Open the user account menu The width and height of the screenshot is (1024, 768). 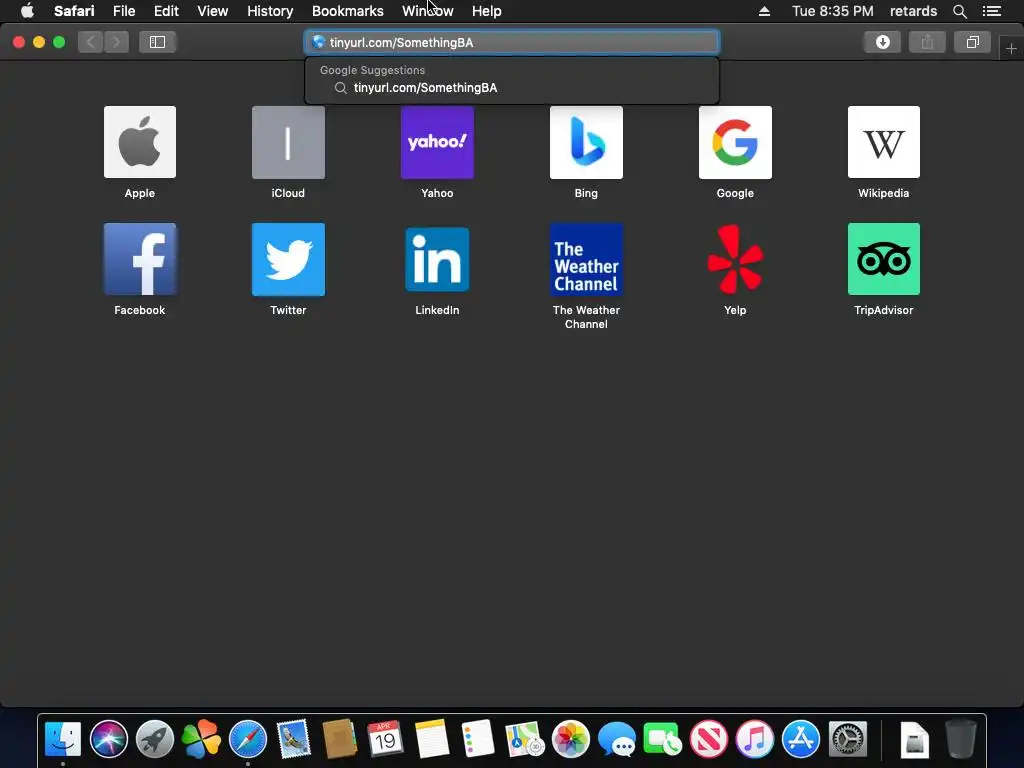click(x=913, y=11)
